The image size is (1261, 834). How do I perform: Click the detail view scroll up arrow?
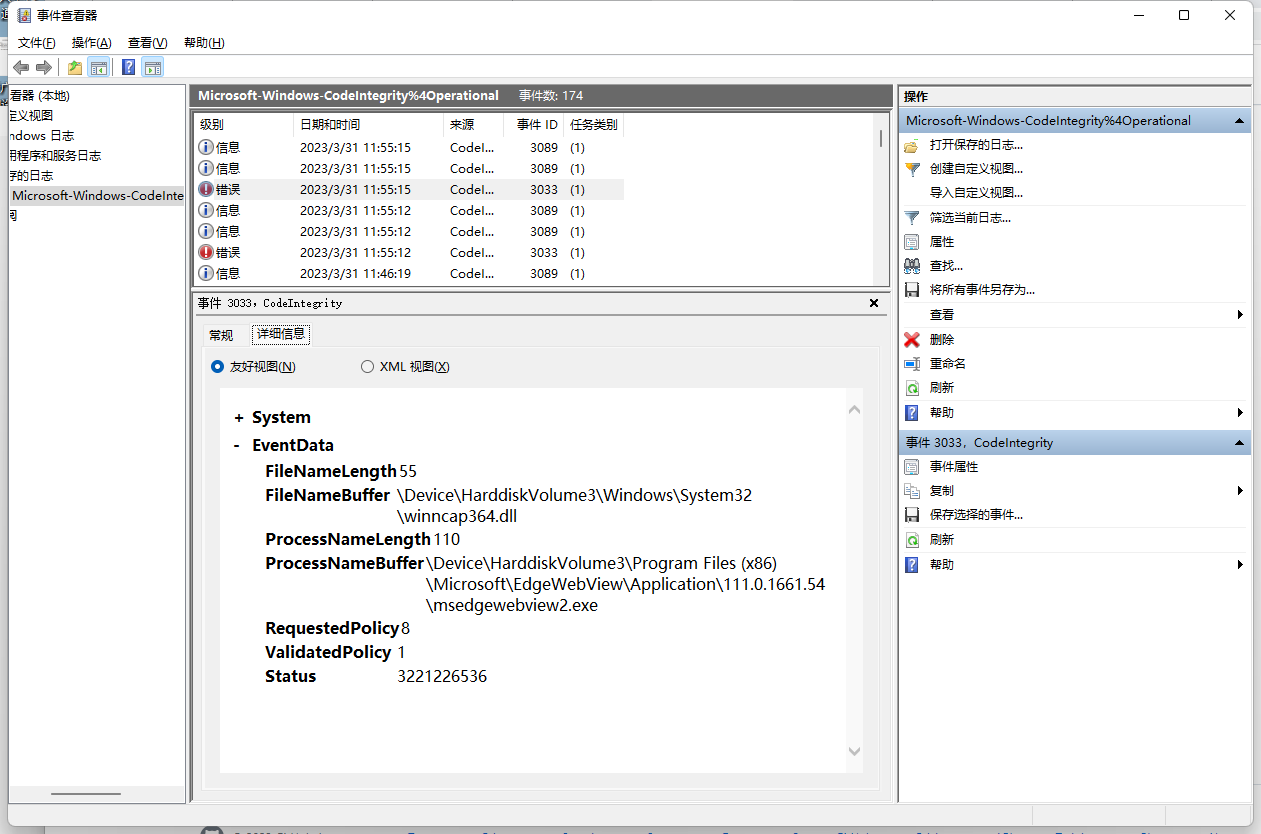tap(854, 409)
